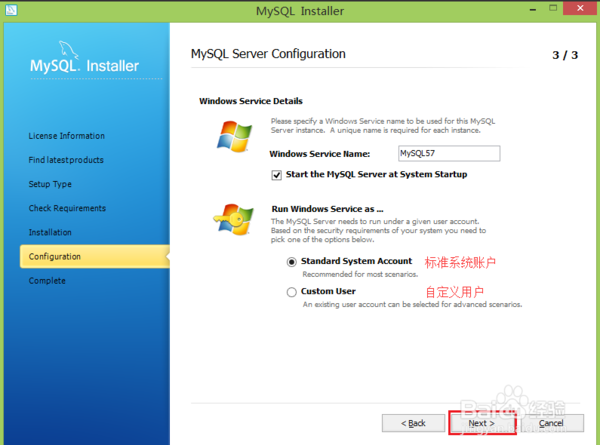Click the Next button

point(482,423)
